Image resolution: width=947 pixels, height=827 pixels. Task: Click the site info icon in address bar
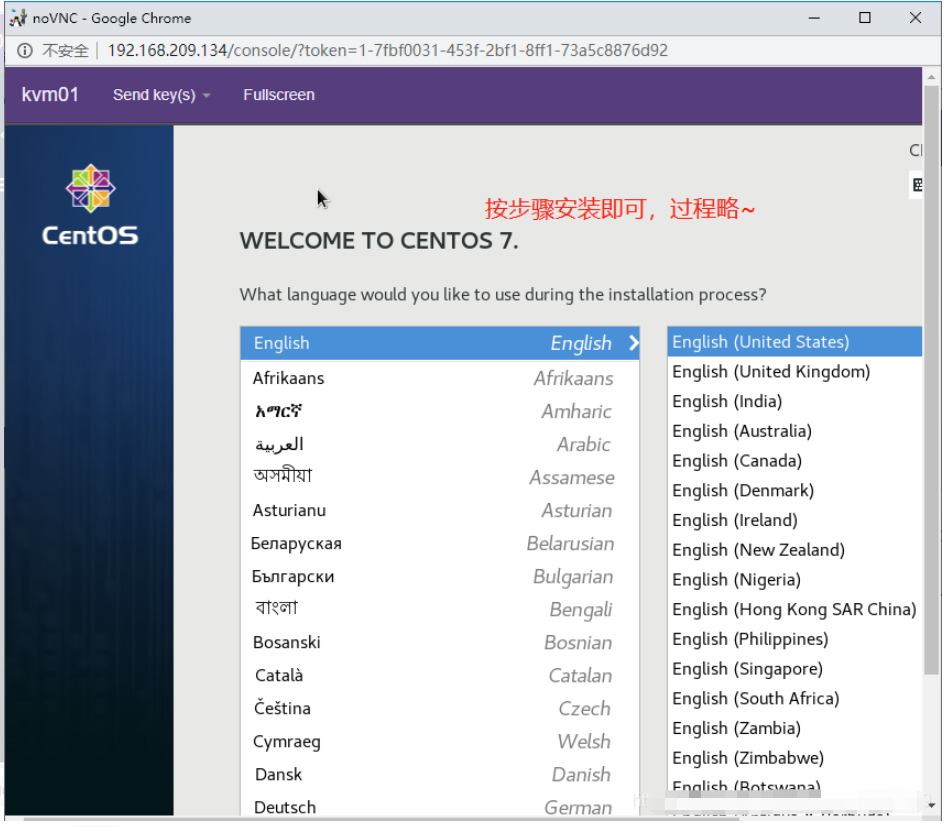click(x=25, y=51)
